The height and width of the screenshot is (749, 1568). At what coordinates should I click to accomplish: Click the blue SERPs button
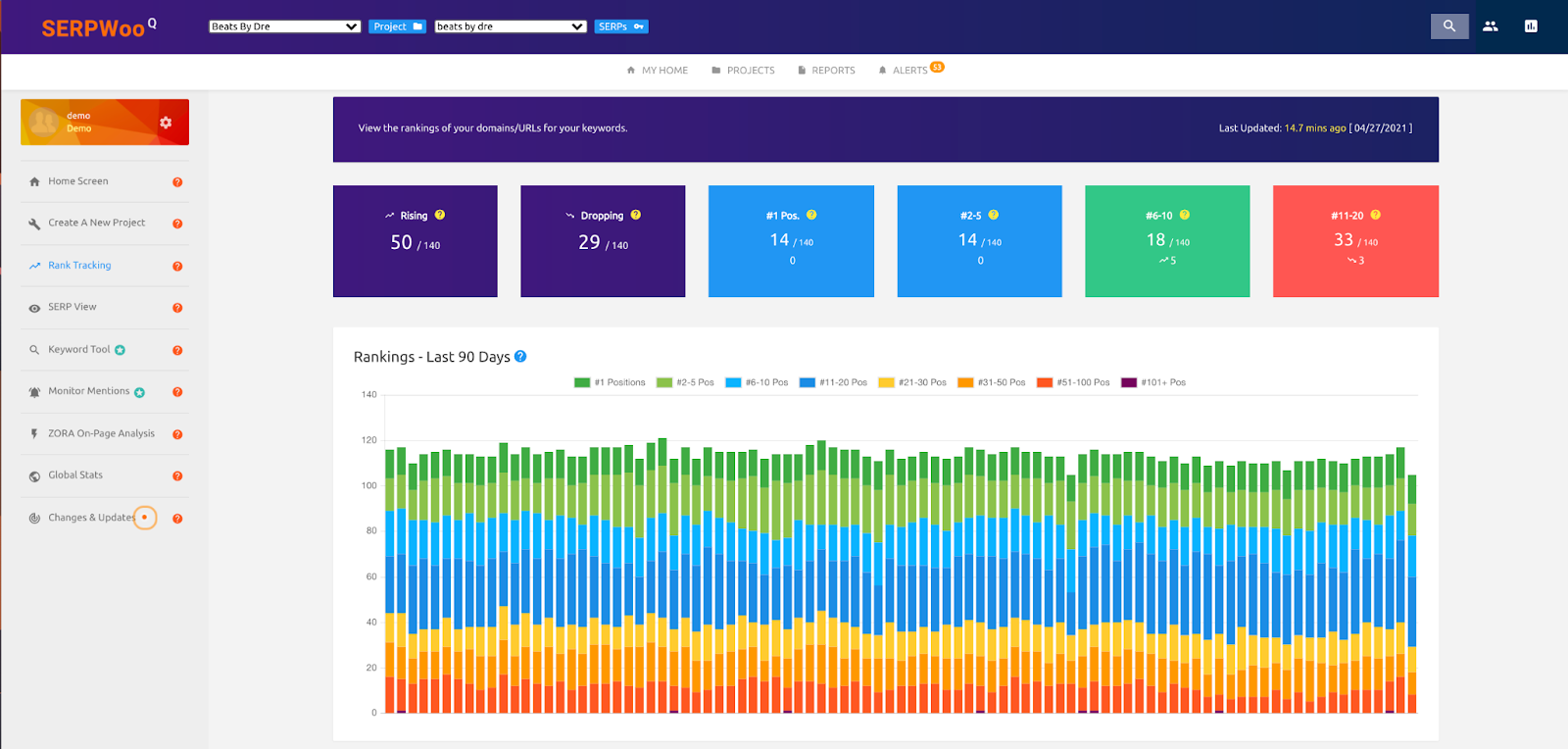pos(621,26)
